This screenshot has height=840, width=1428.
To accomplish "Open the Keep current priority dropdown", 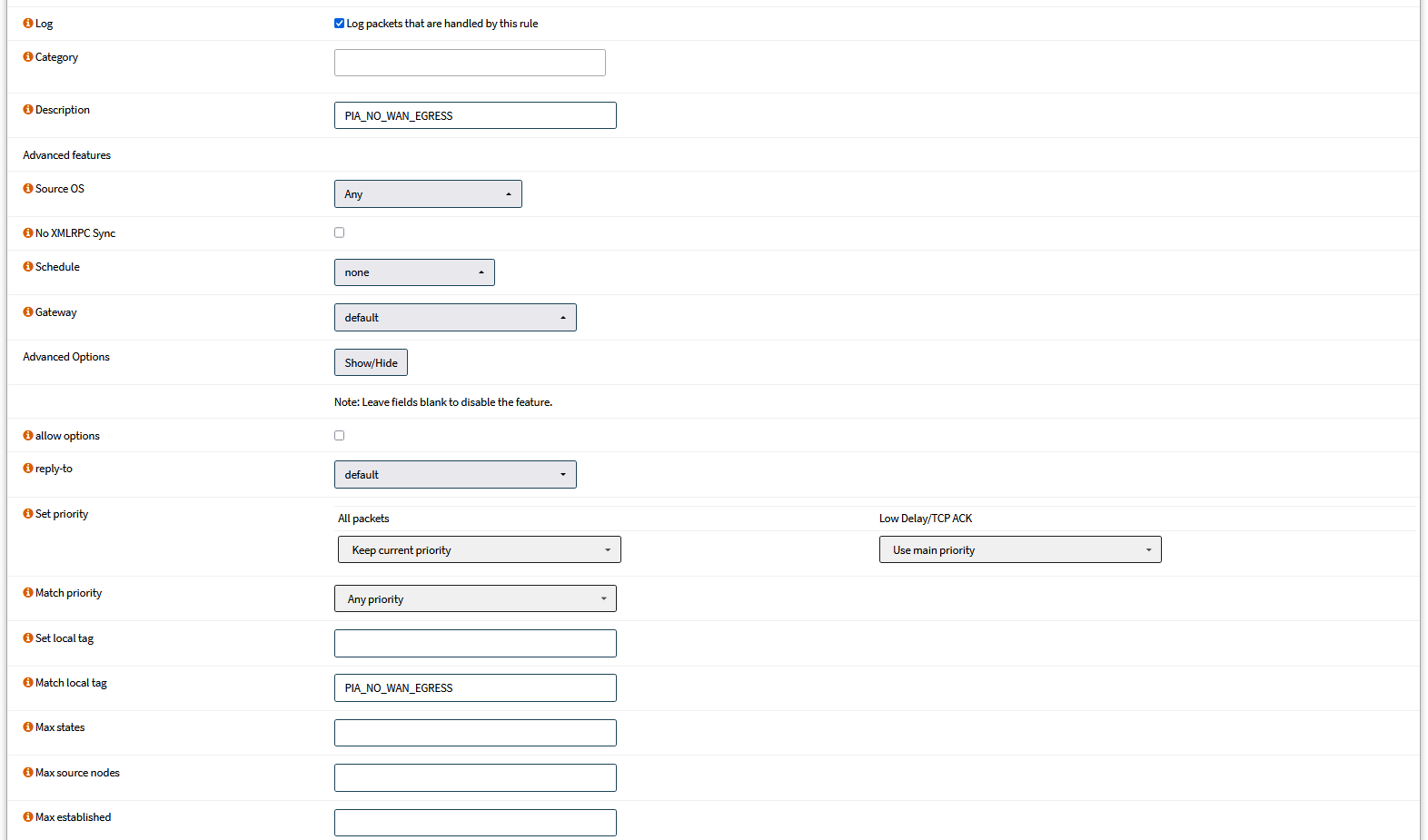I will pos(479,550).
